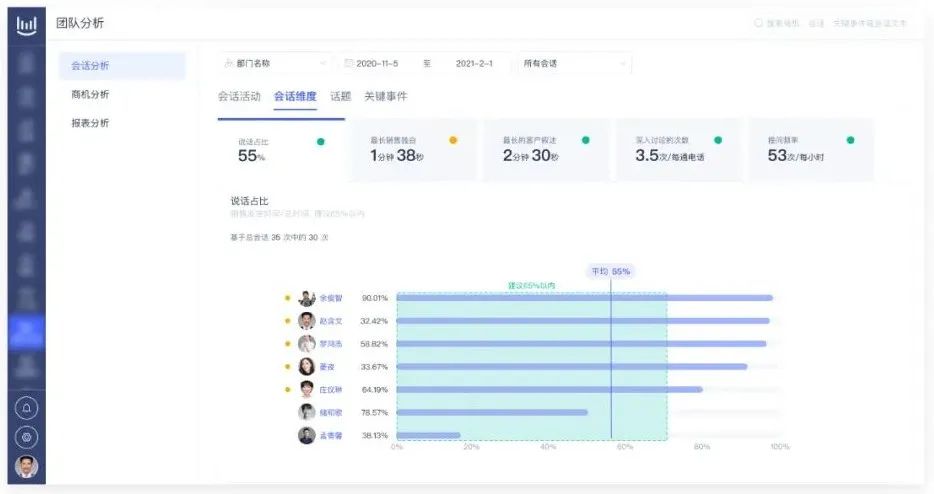Click the 33.67% value
Screen dimensions: 934x494
(374, 366)
